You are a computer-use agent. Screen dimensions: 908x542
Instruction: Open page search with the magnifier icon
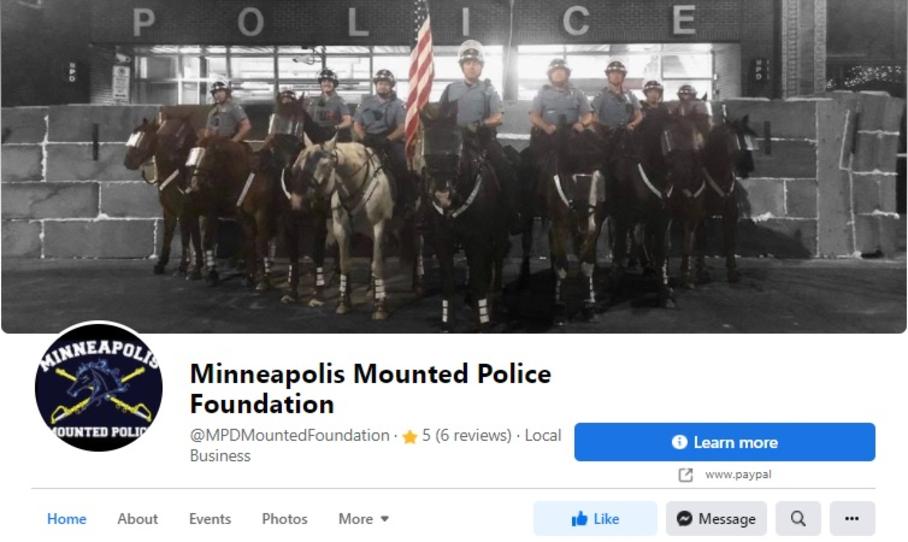click(x=798, y=519)
